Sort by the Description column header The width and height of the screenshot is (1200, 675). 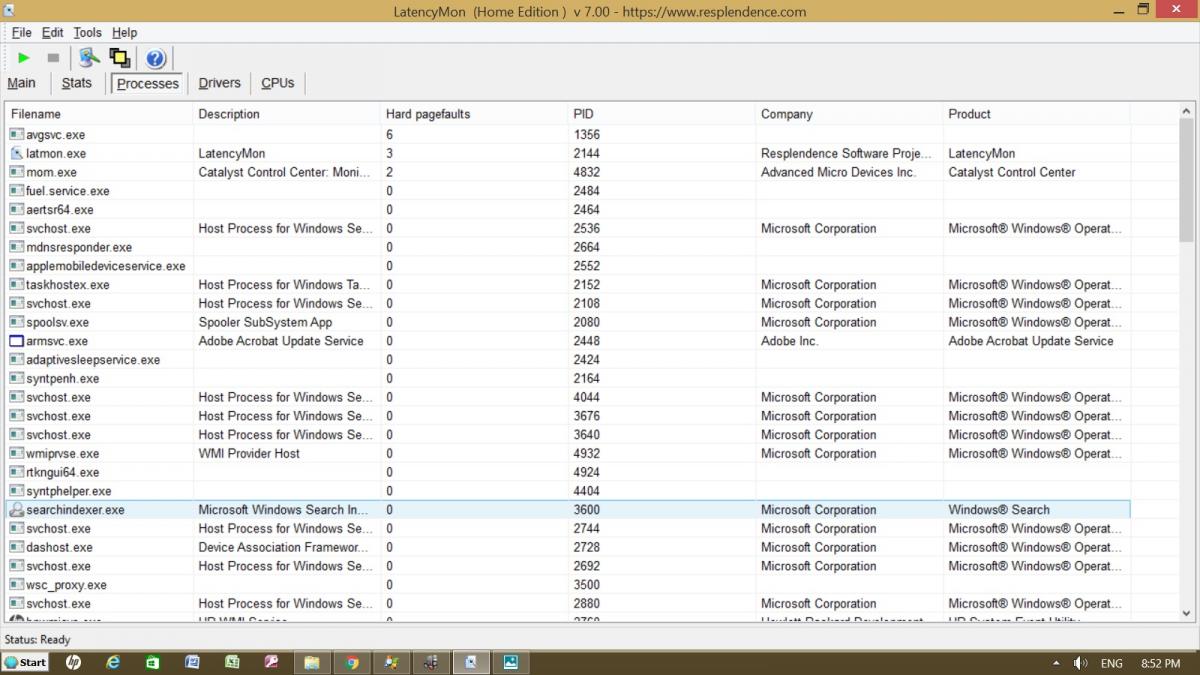(286, 114)
